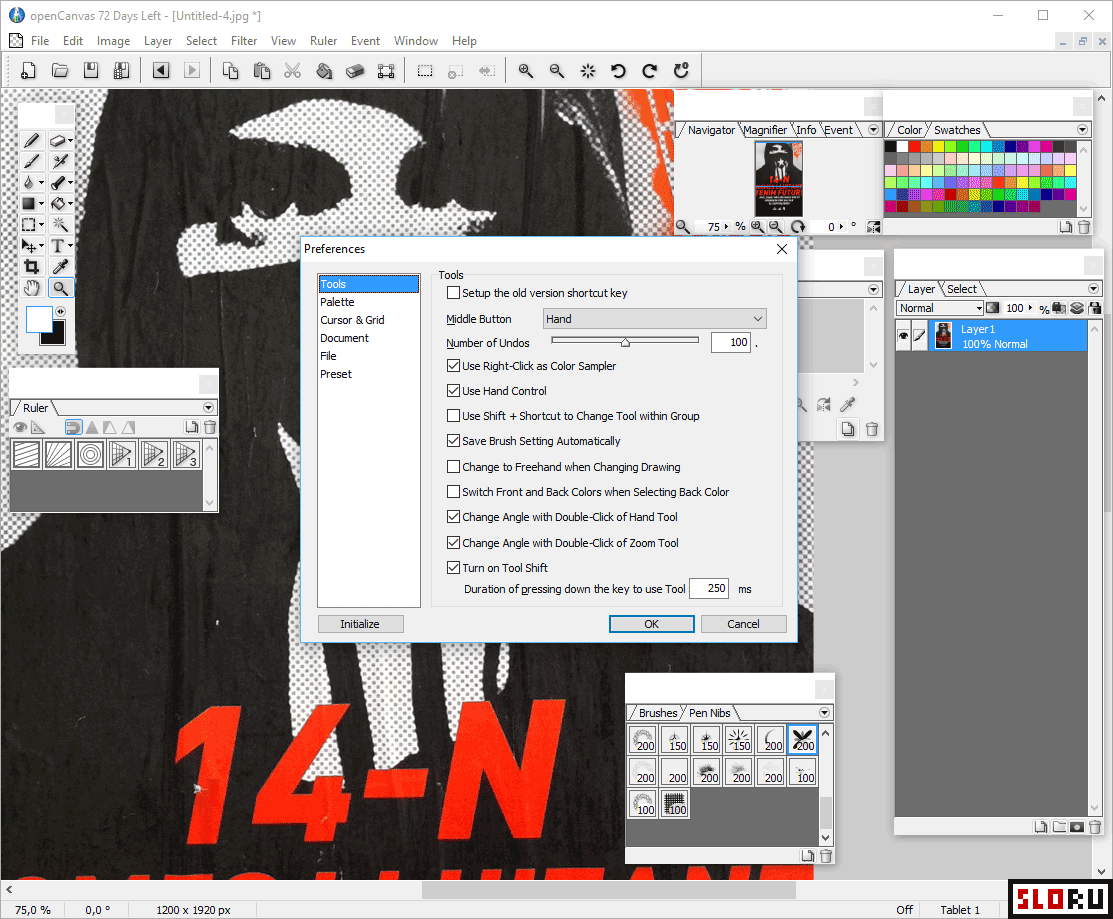Enable Setup the old version shortcut key

(x=453, y=293)
